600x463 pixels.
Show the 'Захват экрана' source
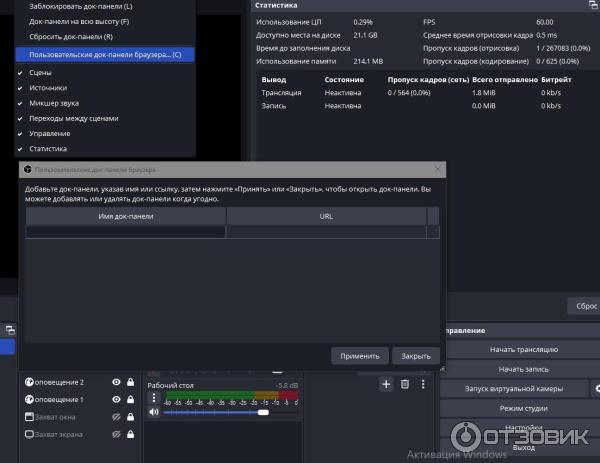116,434
